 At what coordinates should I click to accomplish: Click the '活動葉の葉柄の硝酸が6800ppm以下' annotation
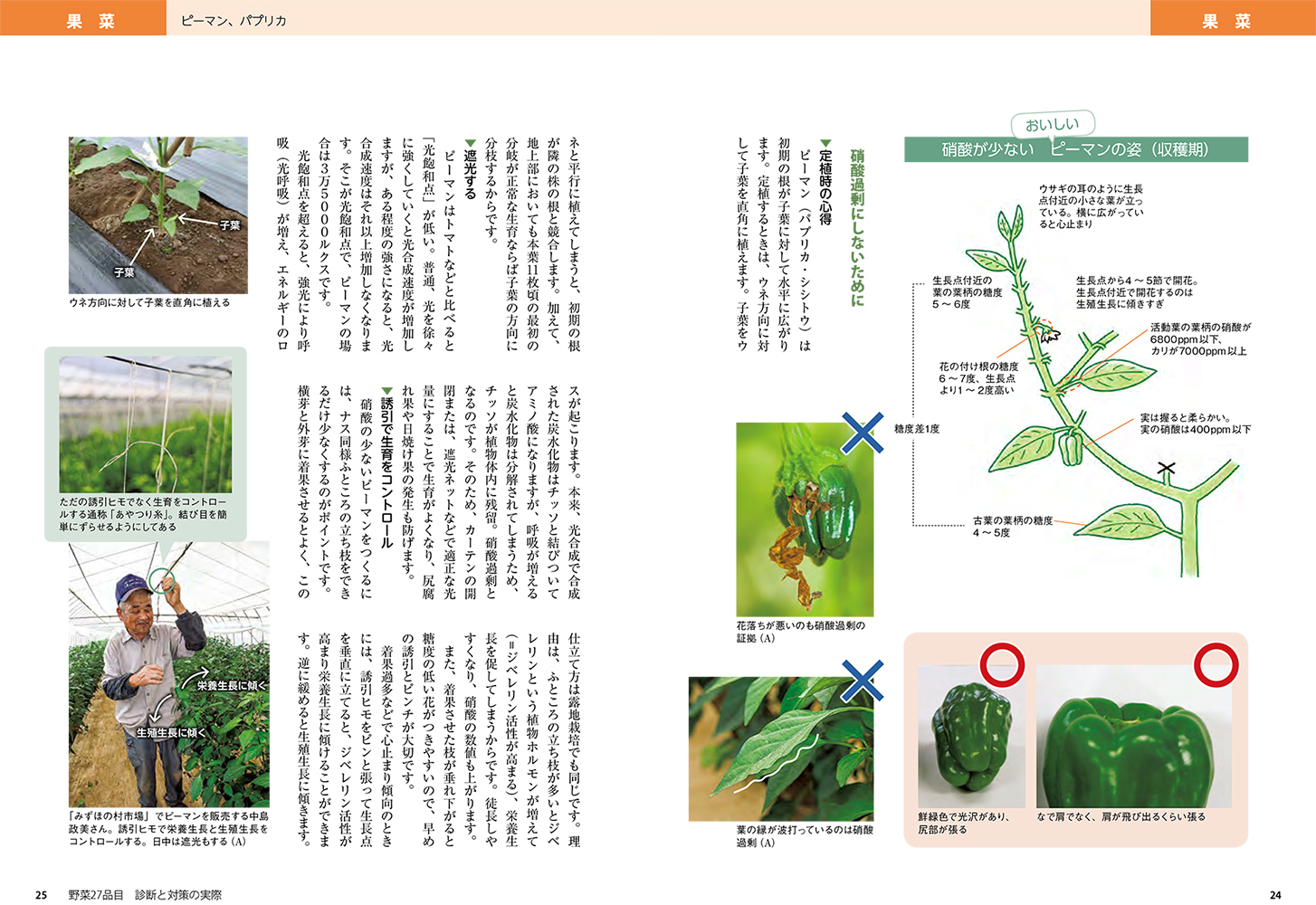pyautogui.click(x=1200, y=338)
